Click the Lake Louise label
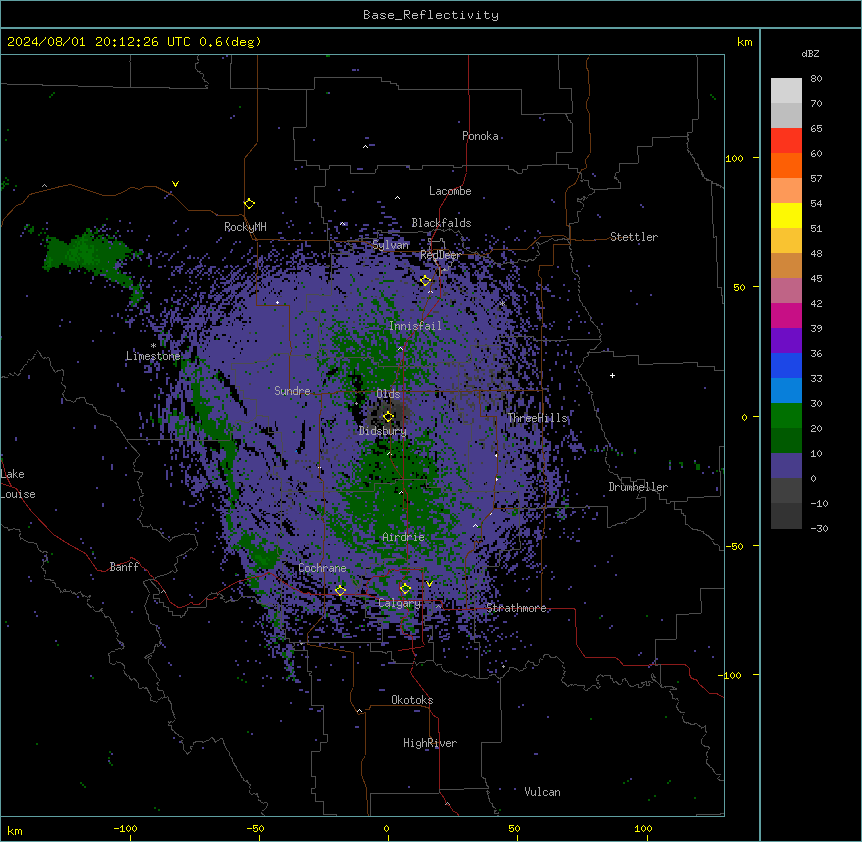The image size is (862, 842). [18, 484]
